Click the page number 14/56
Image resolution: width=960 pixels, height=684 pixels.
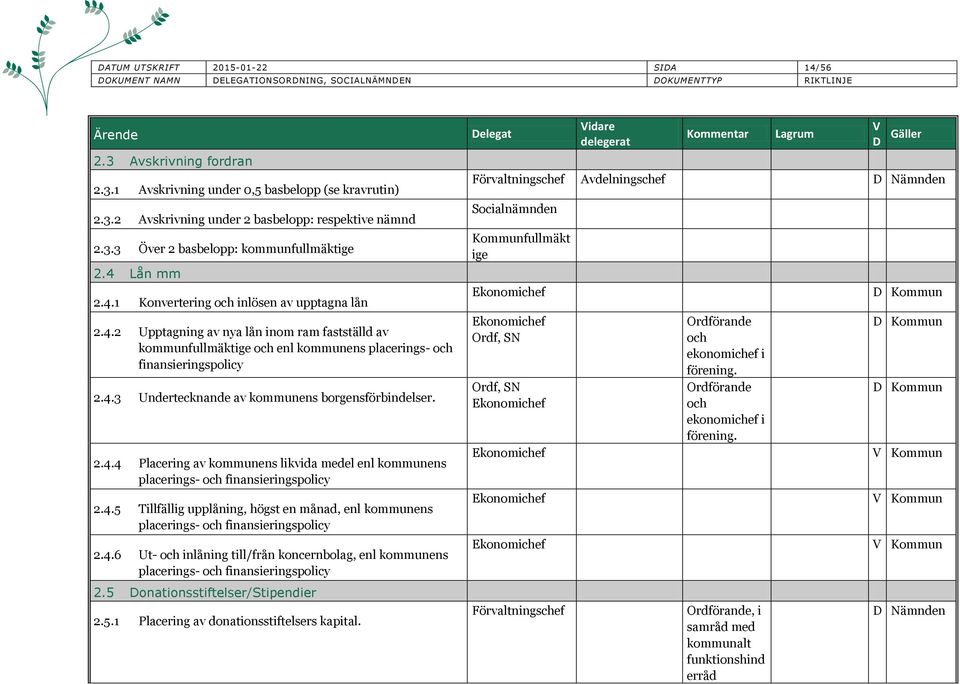pyautogui.click(x=817, y=68)
